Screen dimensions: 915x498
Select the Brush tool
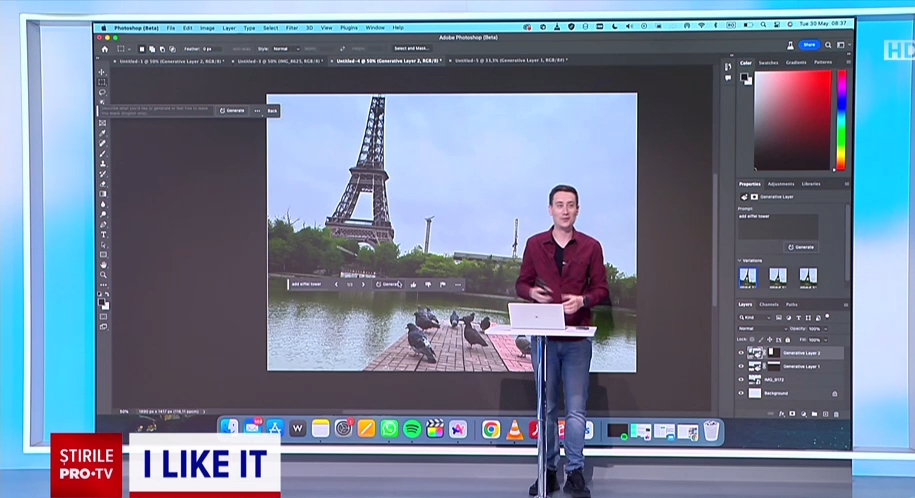pyautogui.click(x=103, y=154)
